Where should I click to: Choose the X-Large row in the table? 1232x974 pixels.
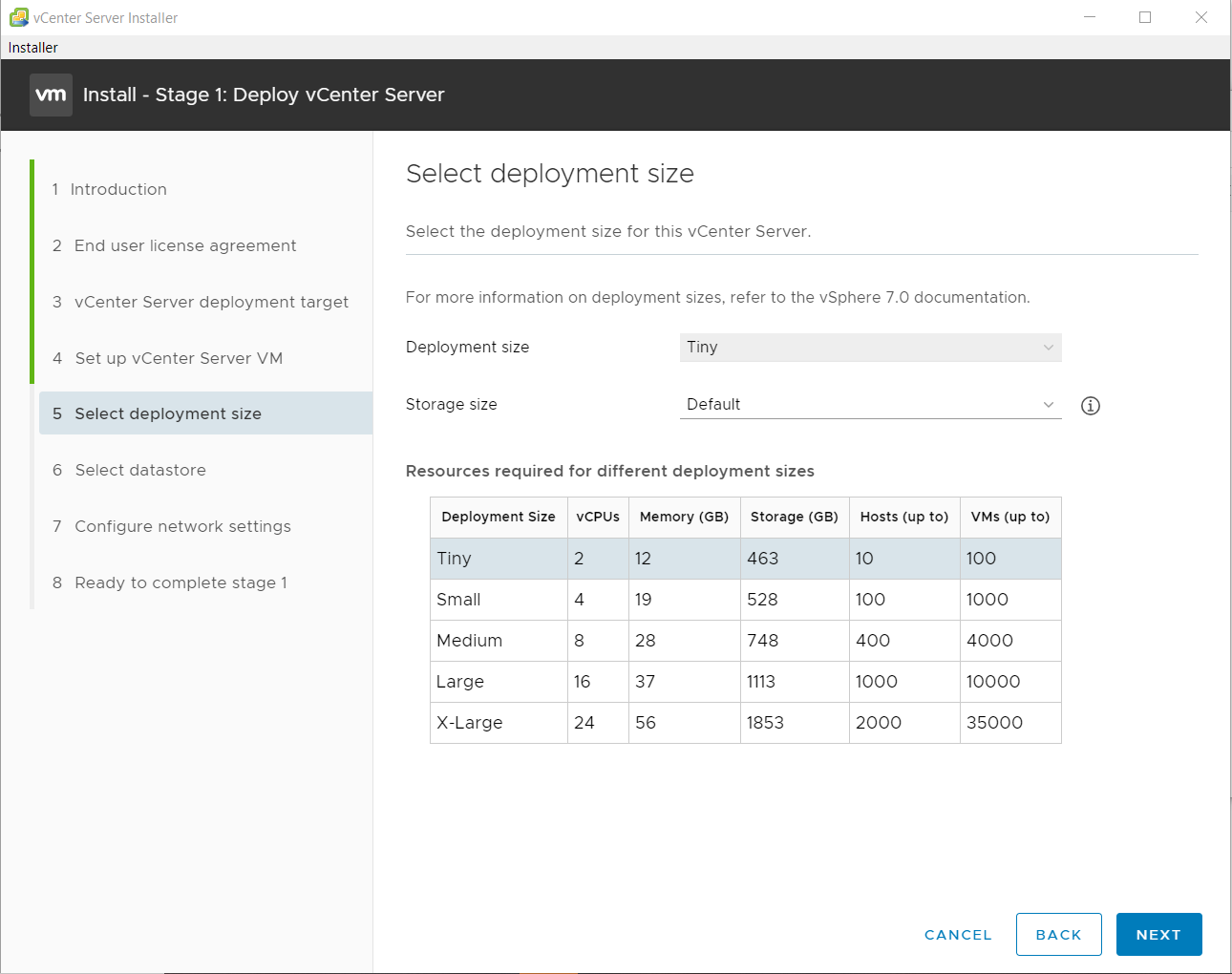745,723
